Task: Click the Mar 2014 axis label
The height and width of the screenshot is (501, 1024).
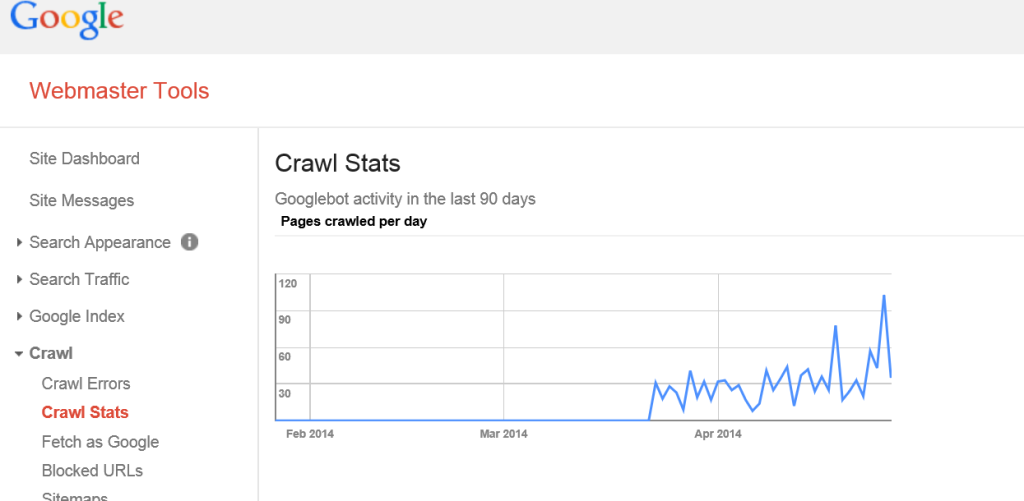Action: 504,434
